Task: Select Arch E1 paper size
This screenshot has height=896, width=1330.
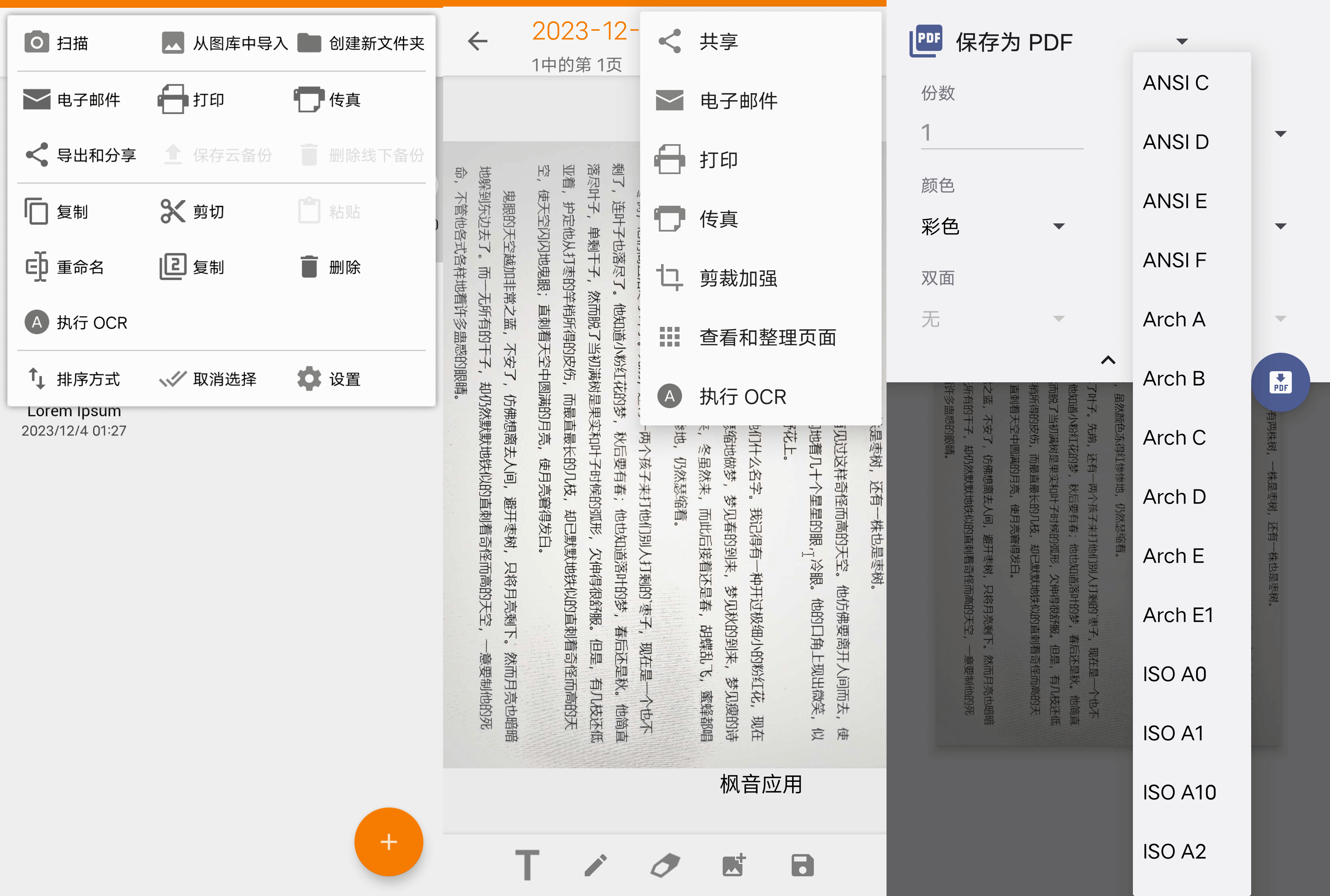Action: 1191,615
